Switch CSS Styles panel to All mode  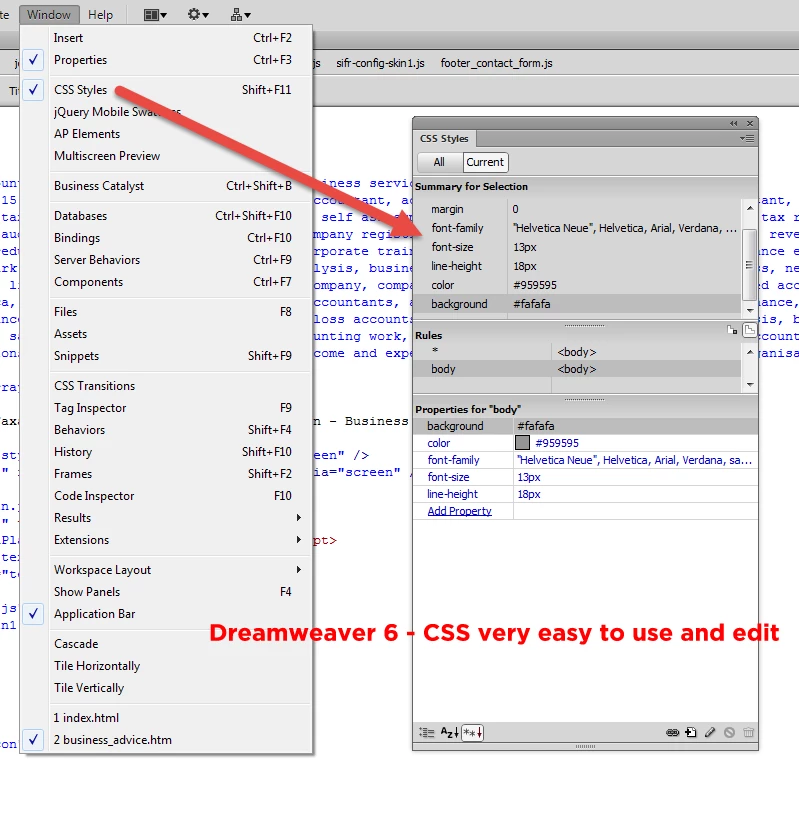pyautogui.click(x=439, y=162)
